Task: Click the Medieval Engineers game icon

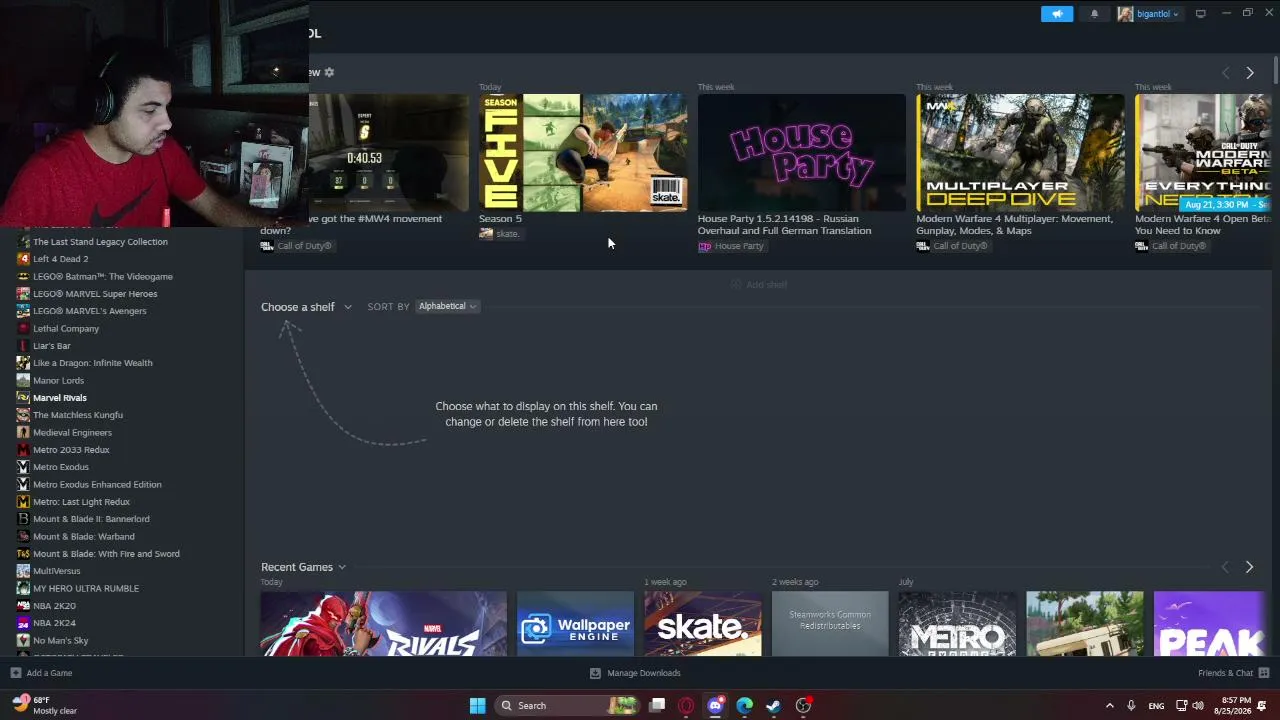Action: point(23,432)
